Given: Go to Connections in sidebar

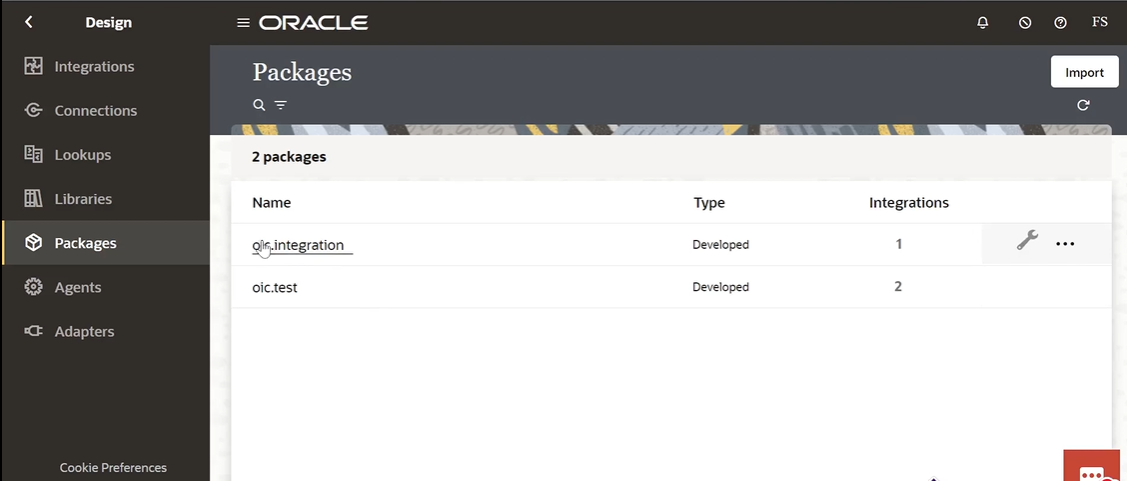Looking at the screenshot, I should point(96,111).
